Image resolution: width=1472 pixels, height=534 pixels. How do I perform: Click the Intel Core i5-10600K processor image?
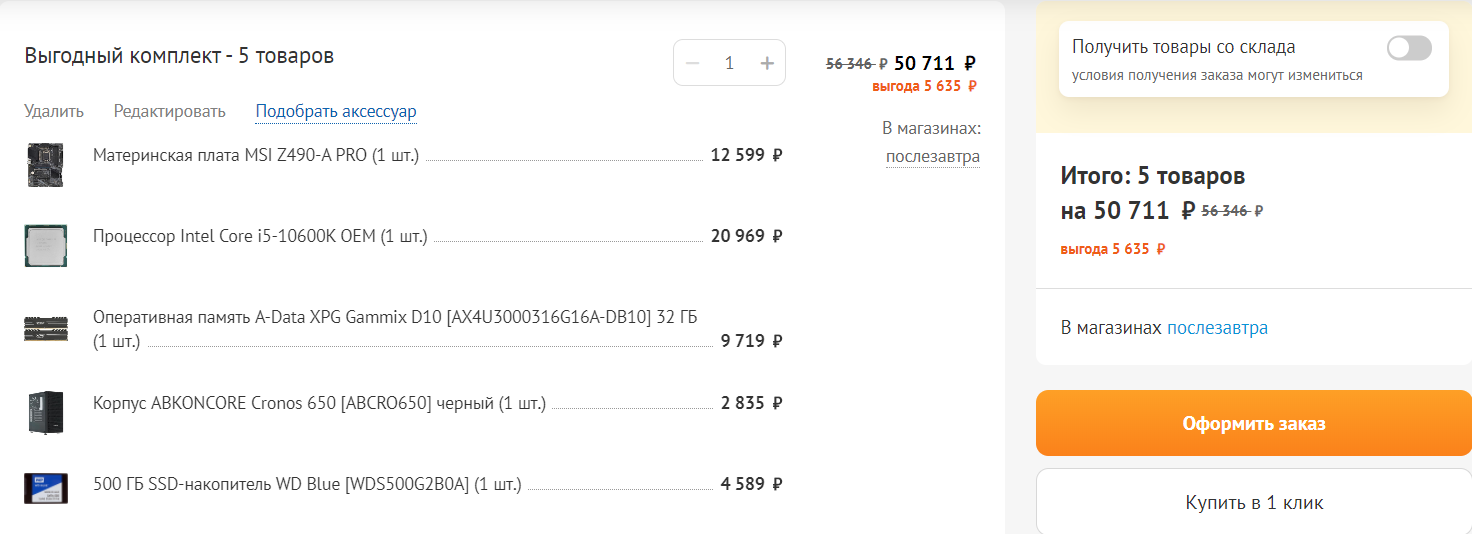(x=45, y=245)
